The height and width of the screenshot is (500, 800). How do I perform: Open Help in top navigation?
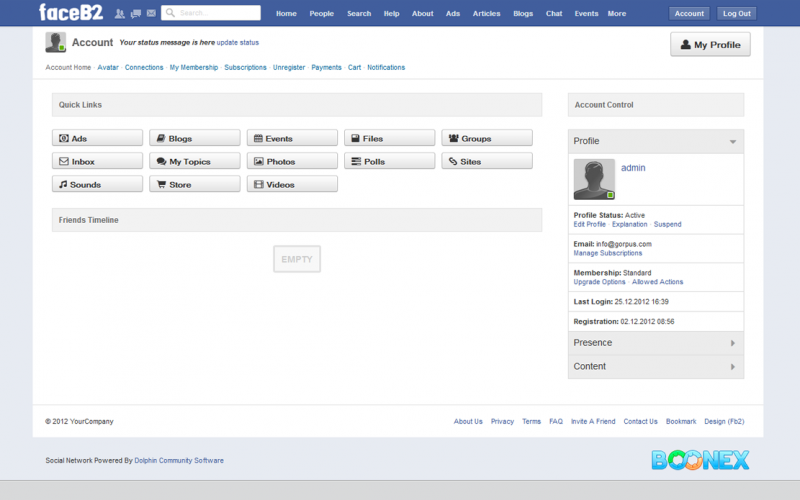[391, 14]
